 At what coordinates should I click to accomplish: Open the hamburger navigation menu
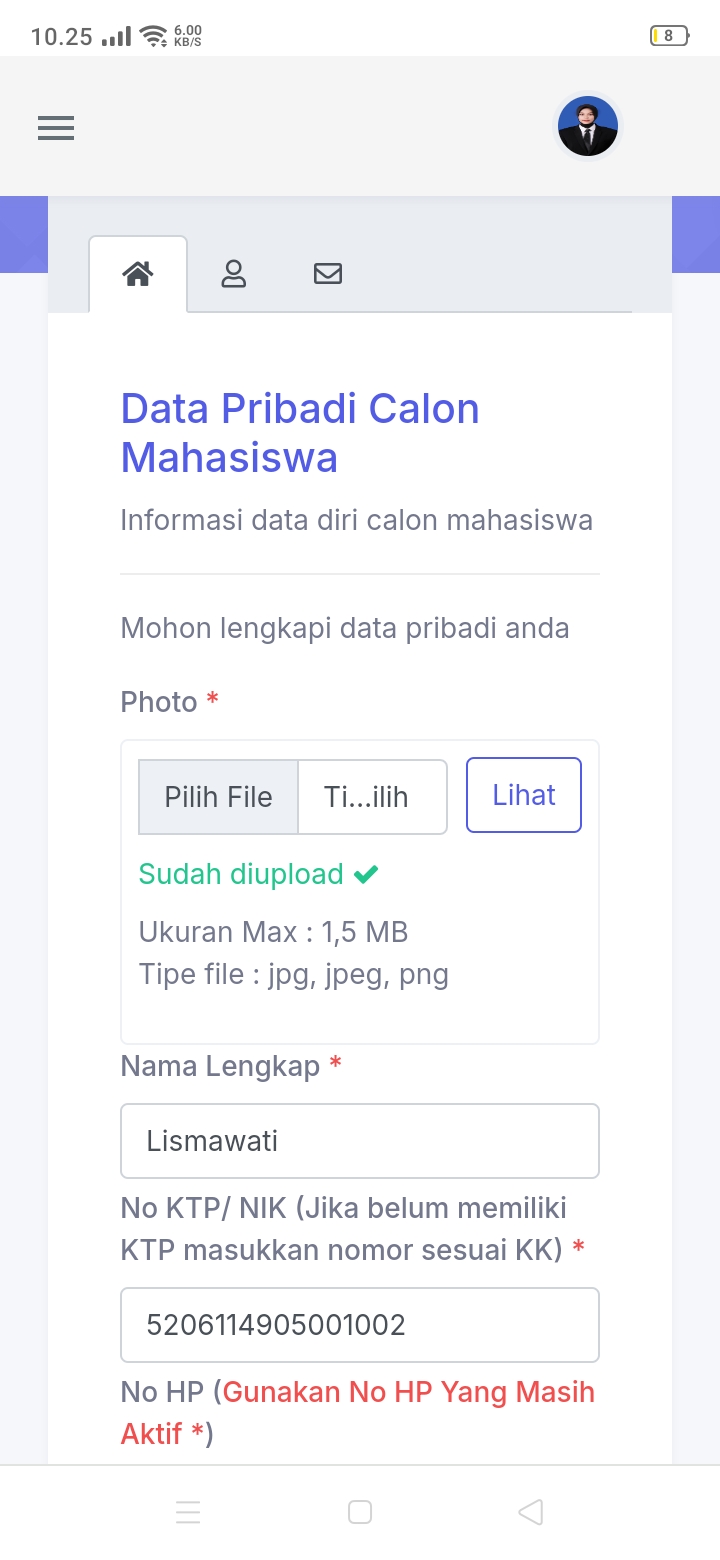[x=56, y=128]
